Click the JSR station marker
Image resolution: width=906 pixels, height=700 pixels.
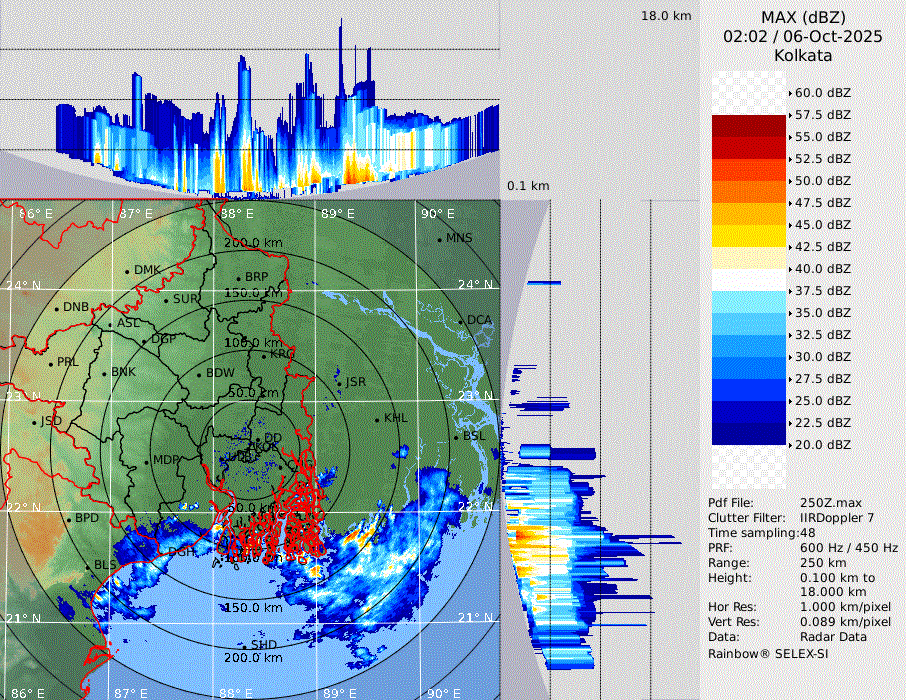339,382
